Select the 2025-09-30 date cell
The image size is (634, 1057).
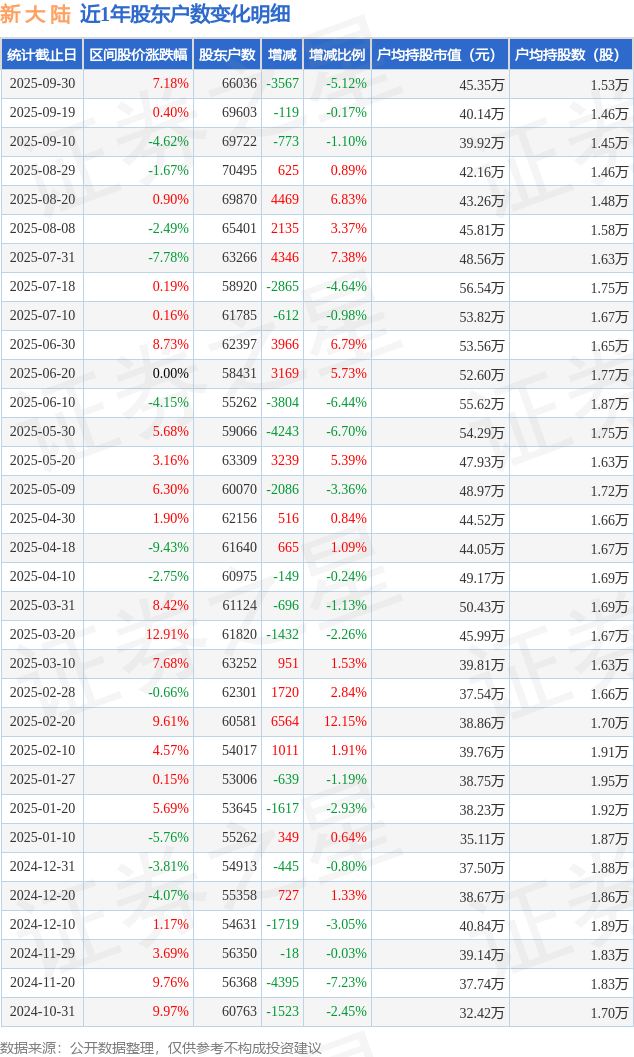(42, 84)
